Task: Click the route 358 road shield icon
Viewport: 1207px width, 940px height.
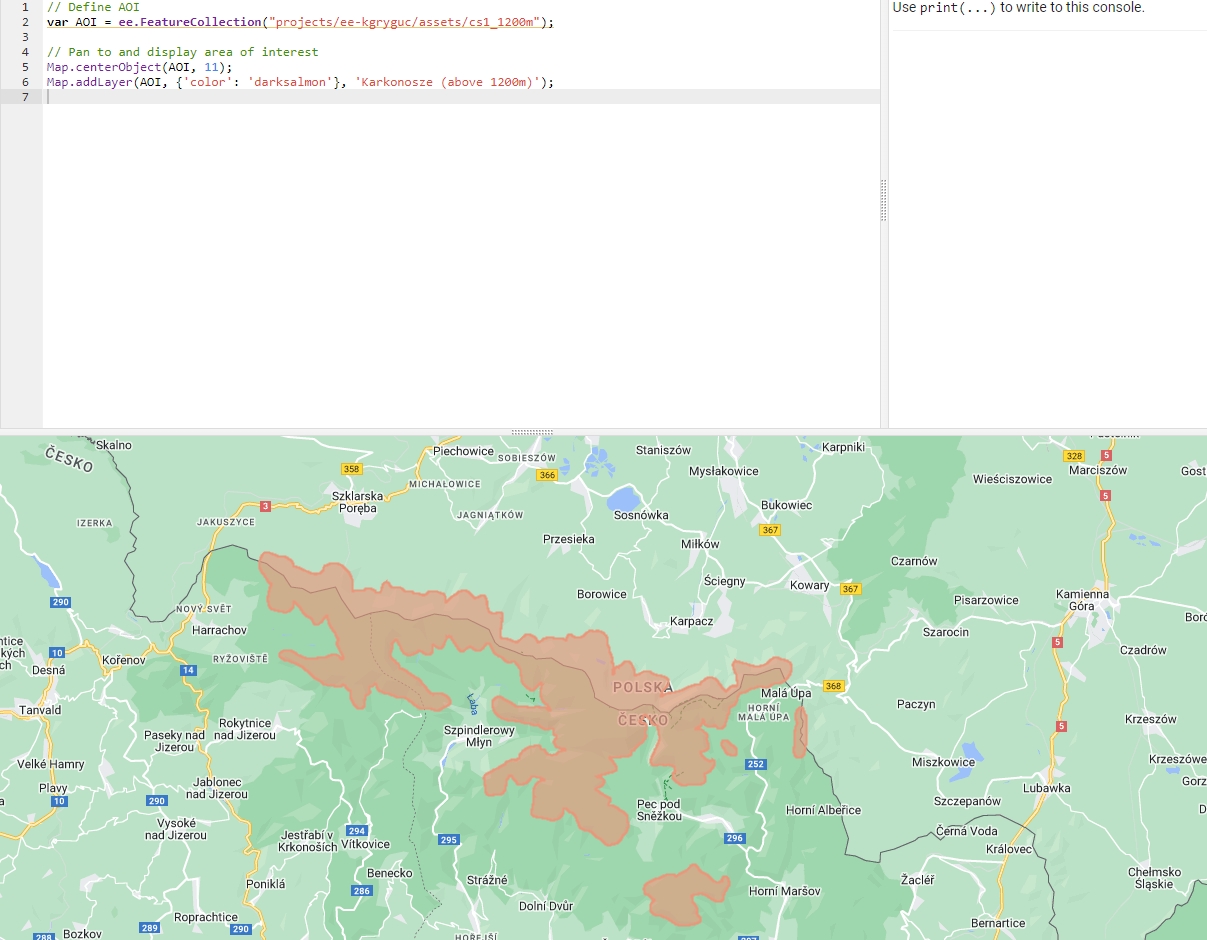Action: (x=351, y=468)
